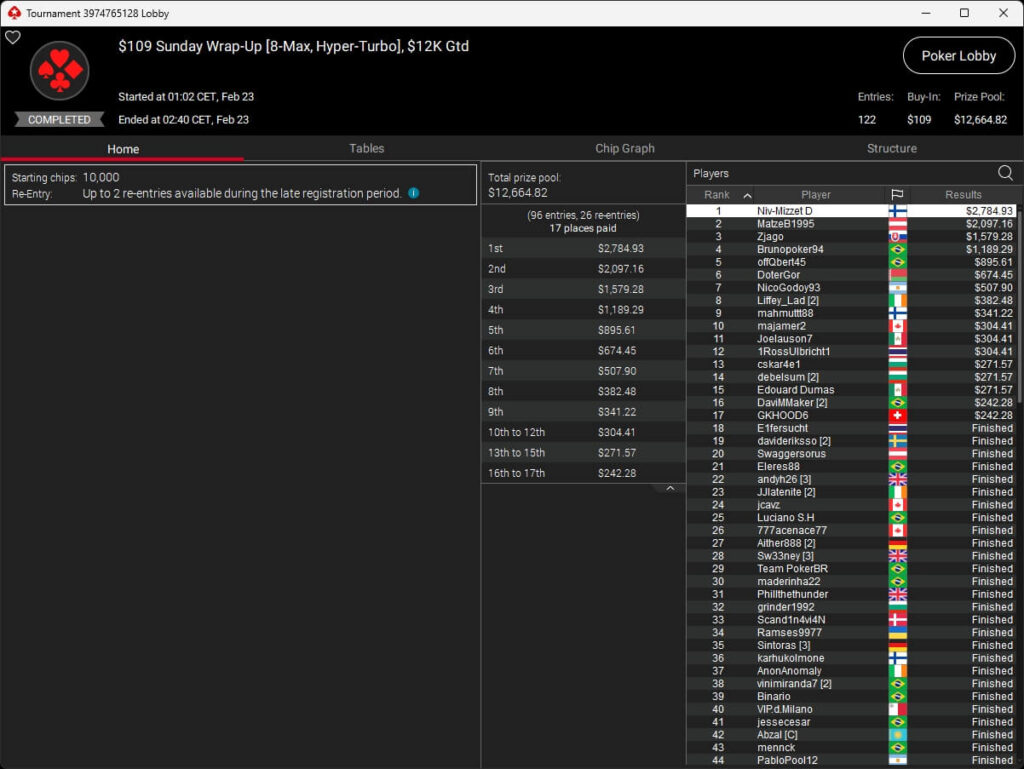Click the re-entry info icon
Screen dimensions: 1024x769
(414, 193)
